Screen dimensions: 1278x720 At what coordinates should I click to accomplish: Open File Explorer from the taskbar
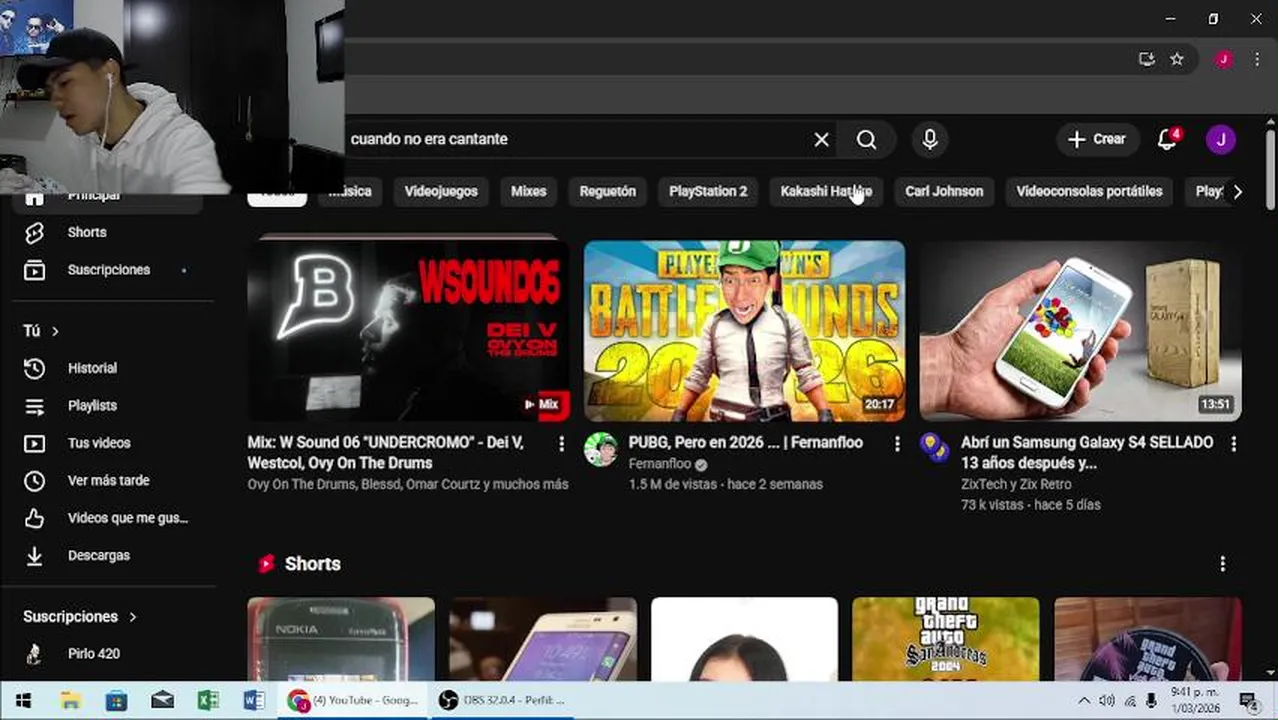70,701
